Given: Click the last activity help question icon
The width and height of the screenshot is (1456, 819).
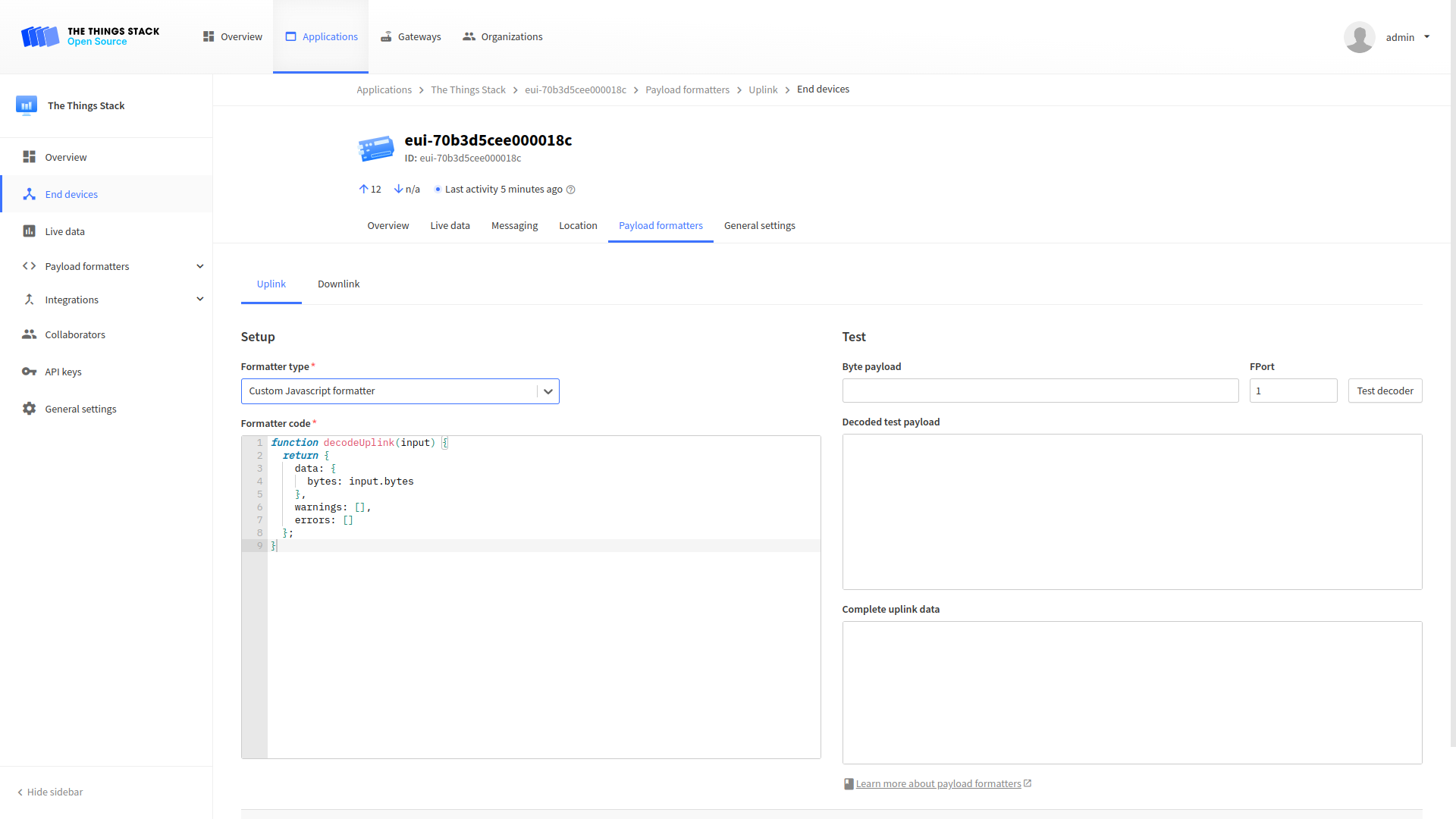Looking at the screenshot, I should 571,190.
